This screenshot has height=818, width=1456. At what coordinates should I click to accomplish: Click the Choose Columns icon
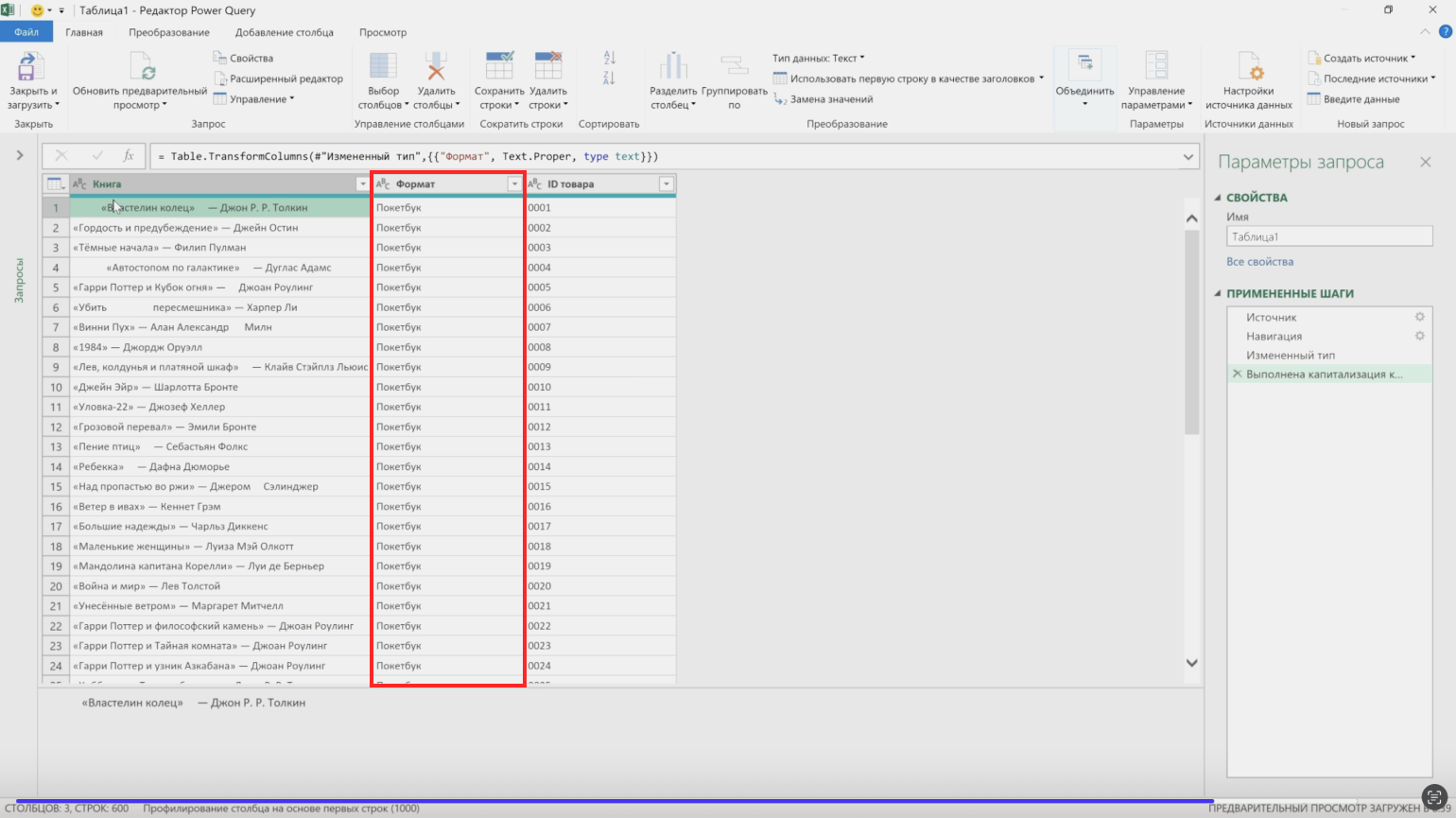tap(383, 66)
